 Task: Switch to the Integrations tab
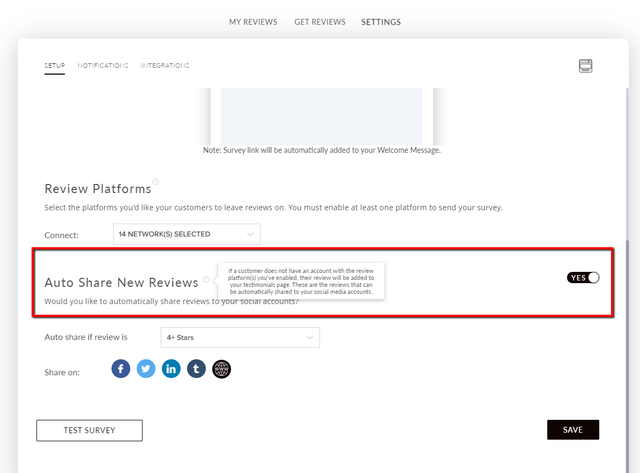coord(165,65)
